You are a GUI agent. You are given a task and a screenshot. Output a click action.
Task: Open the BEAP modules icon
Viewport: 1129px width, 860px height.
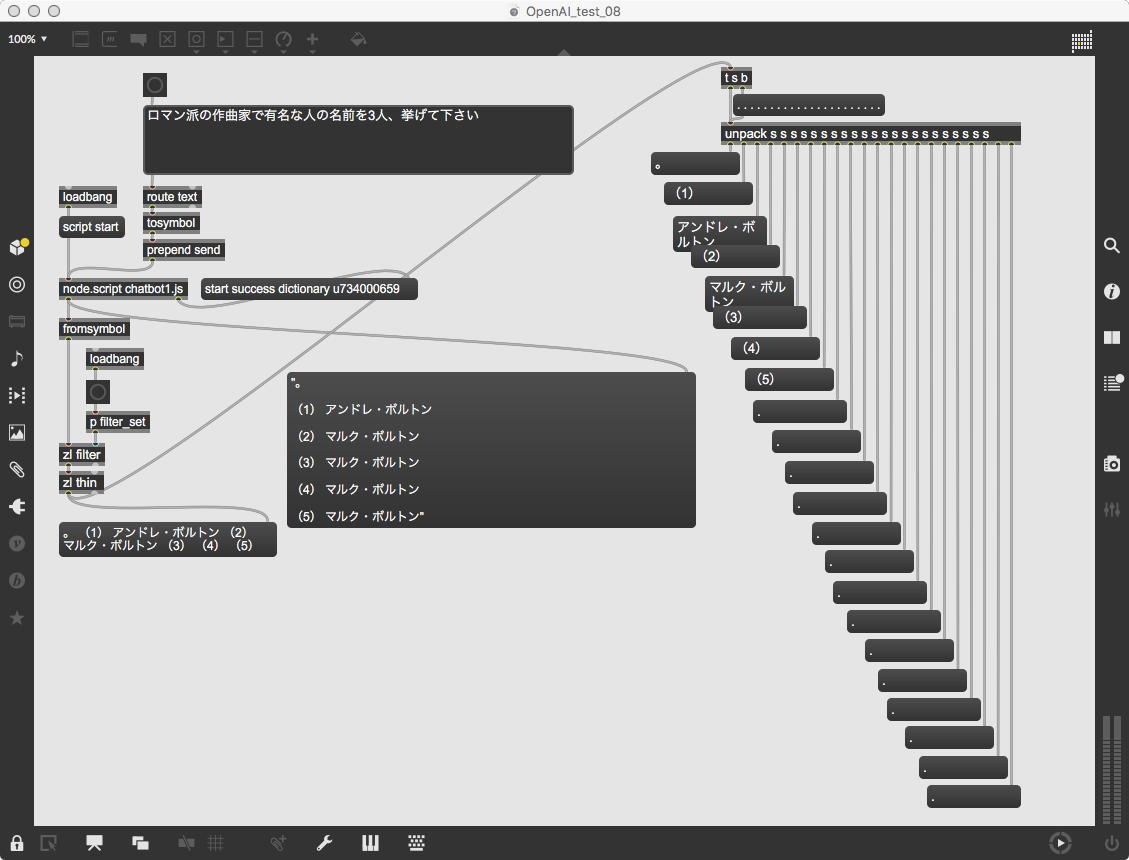click(x=17, y=581)
